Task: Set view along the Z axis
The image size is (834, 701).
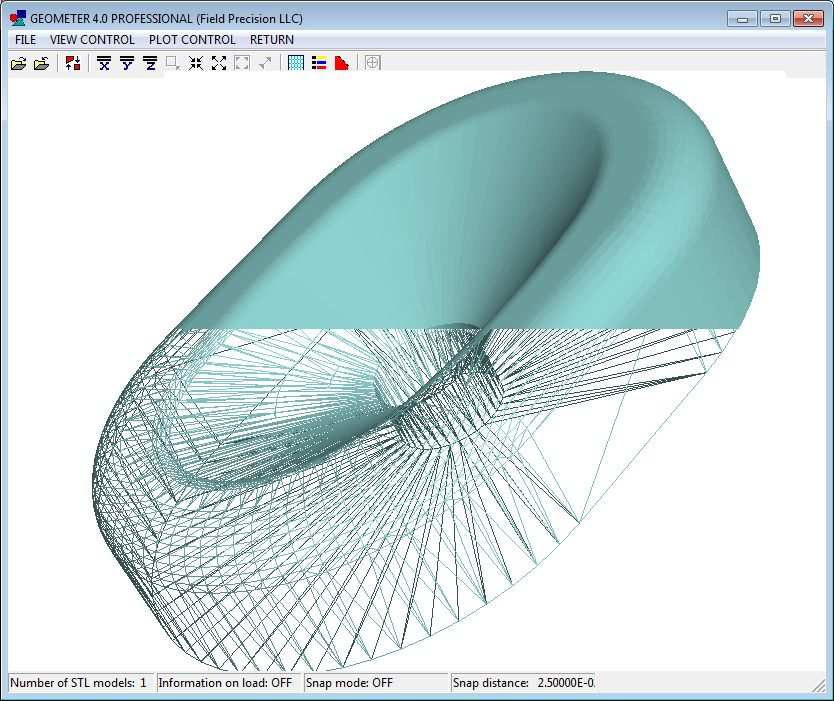Action: pos(150,64)
